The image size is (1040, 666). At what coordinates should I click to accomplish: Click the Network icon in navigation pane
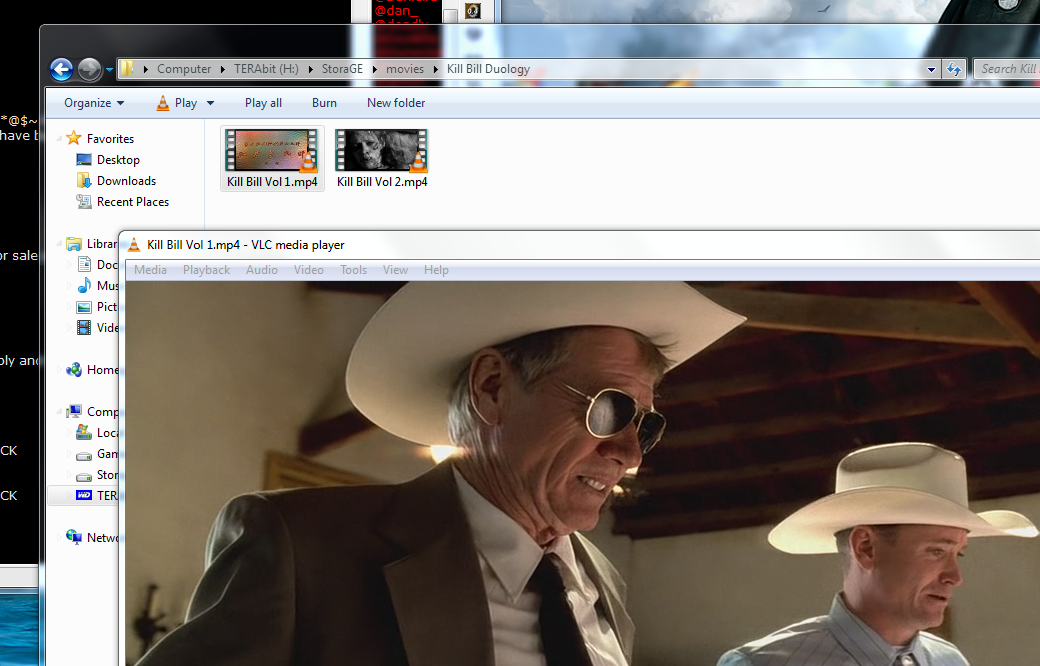click(x=74, y=537)
